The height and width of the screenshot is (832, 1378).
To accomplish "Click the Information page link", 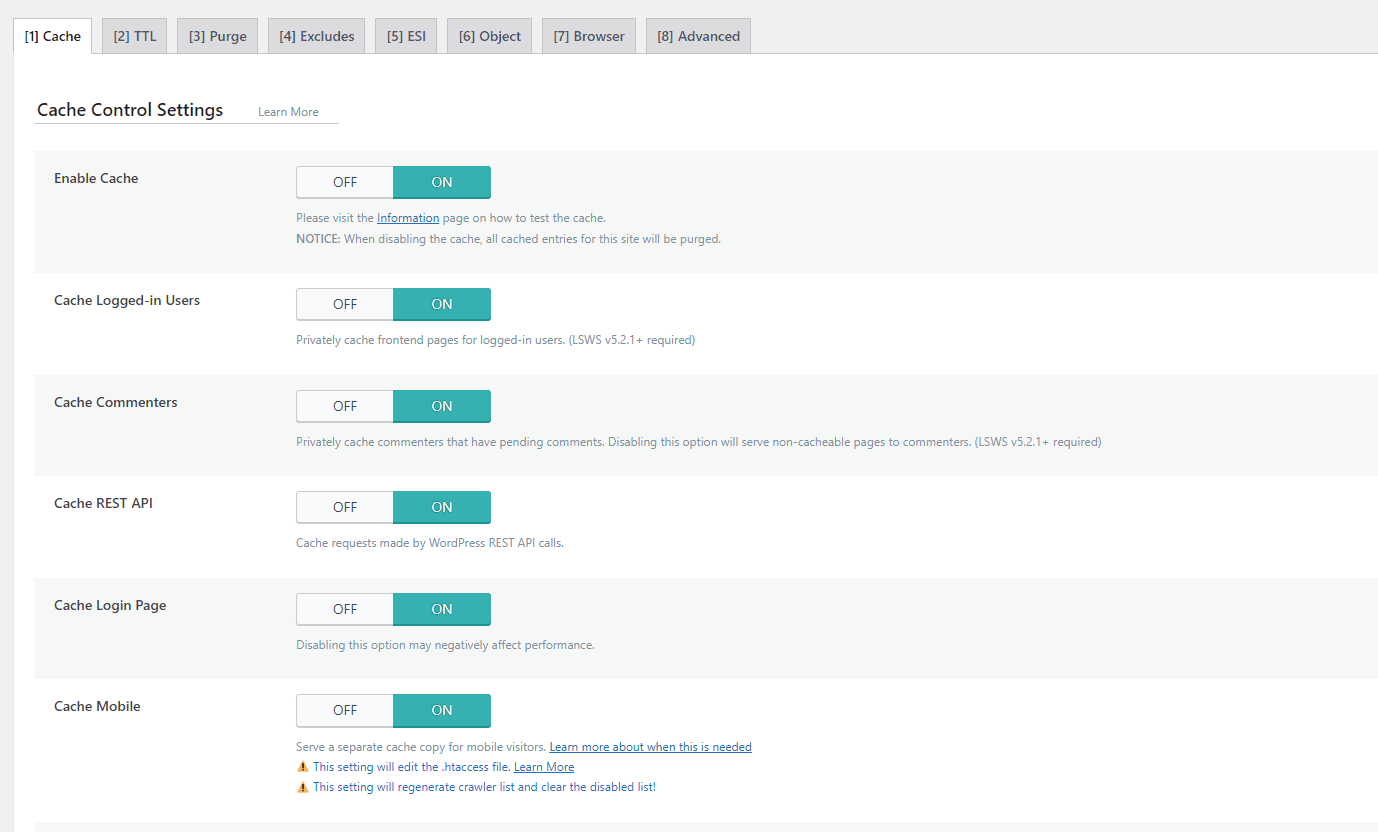I will [x=408, y=217].
